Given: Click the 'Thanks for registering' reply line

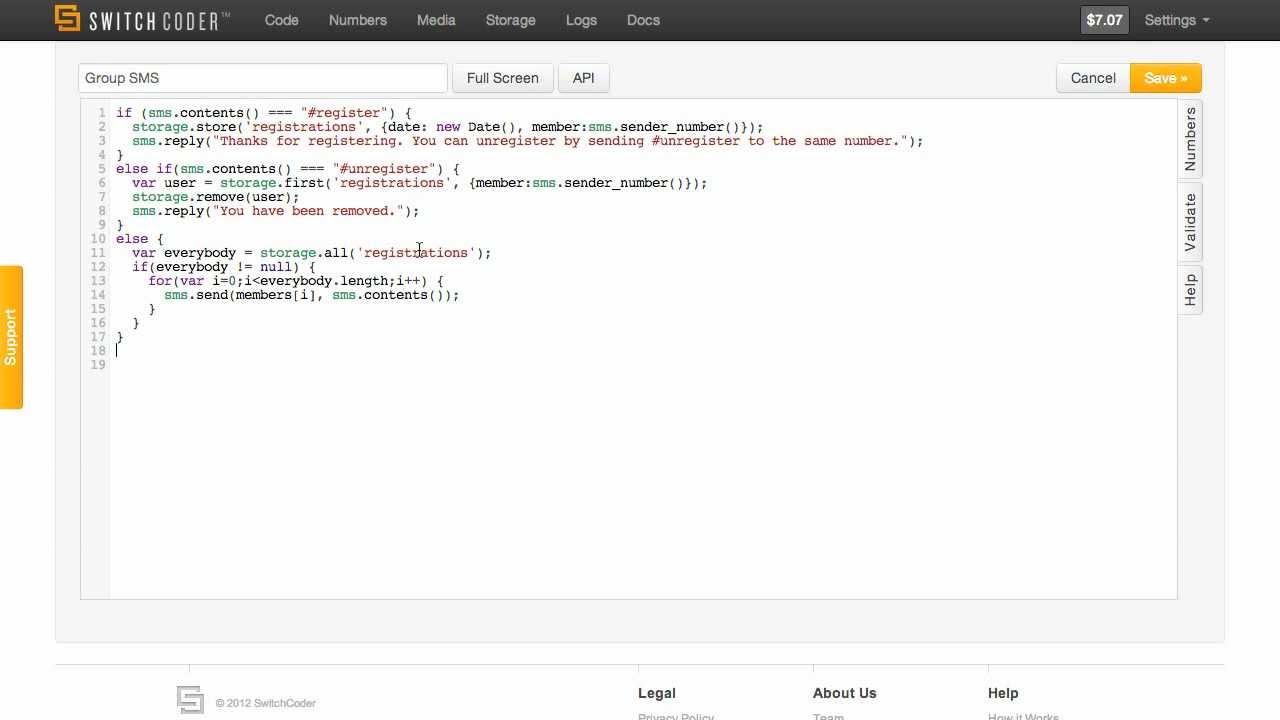Looking at the screenshot, I should 527,141.
